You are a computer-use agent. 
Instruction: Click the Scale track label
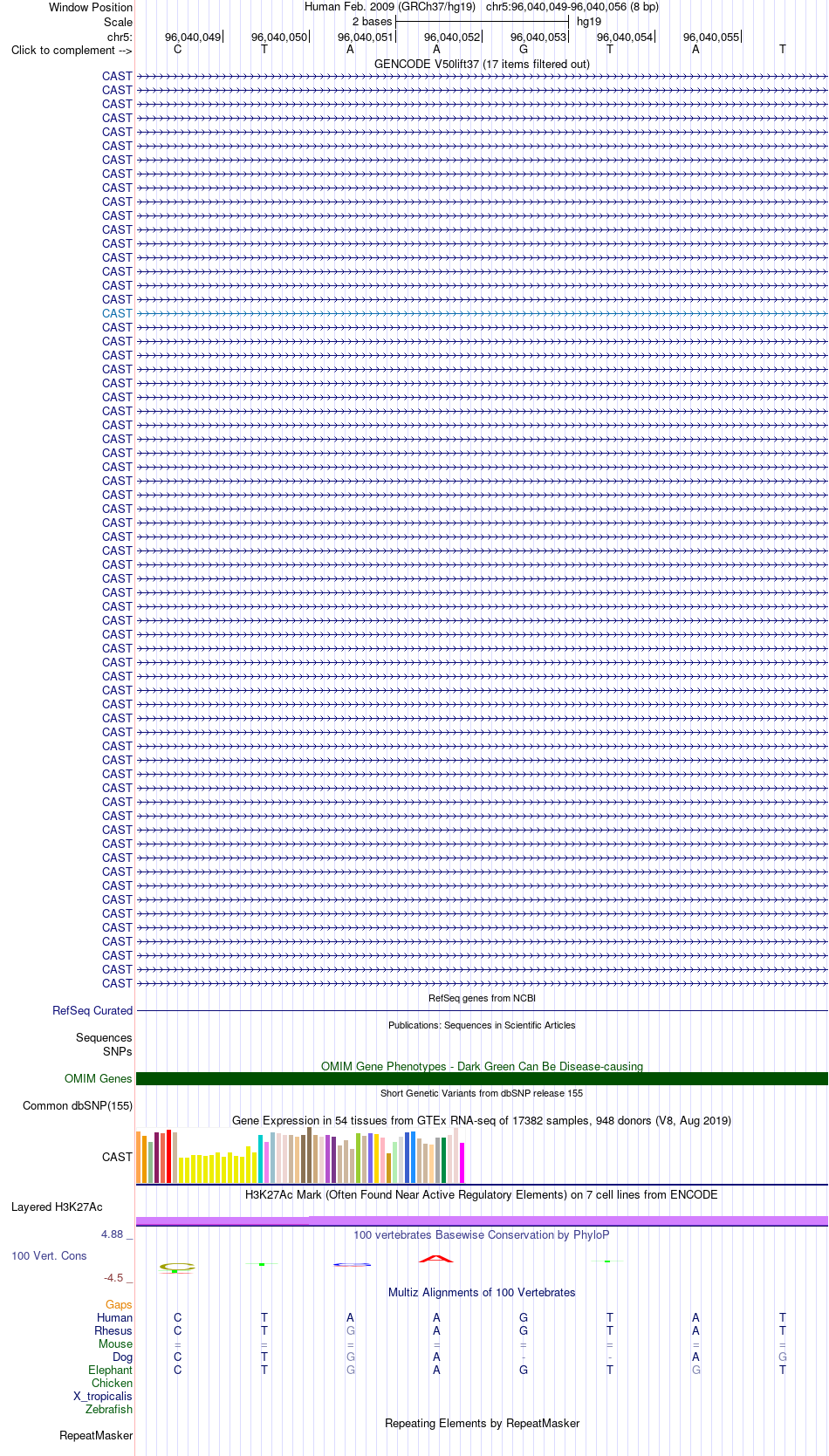point(118,22)
